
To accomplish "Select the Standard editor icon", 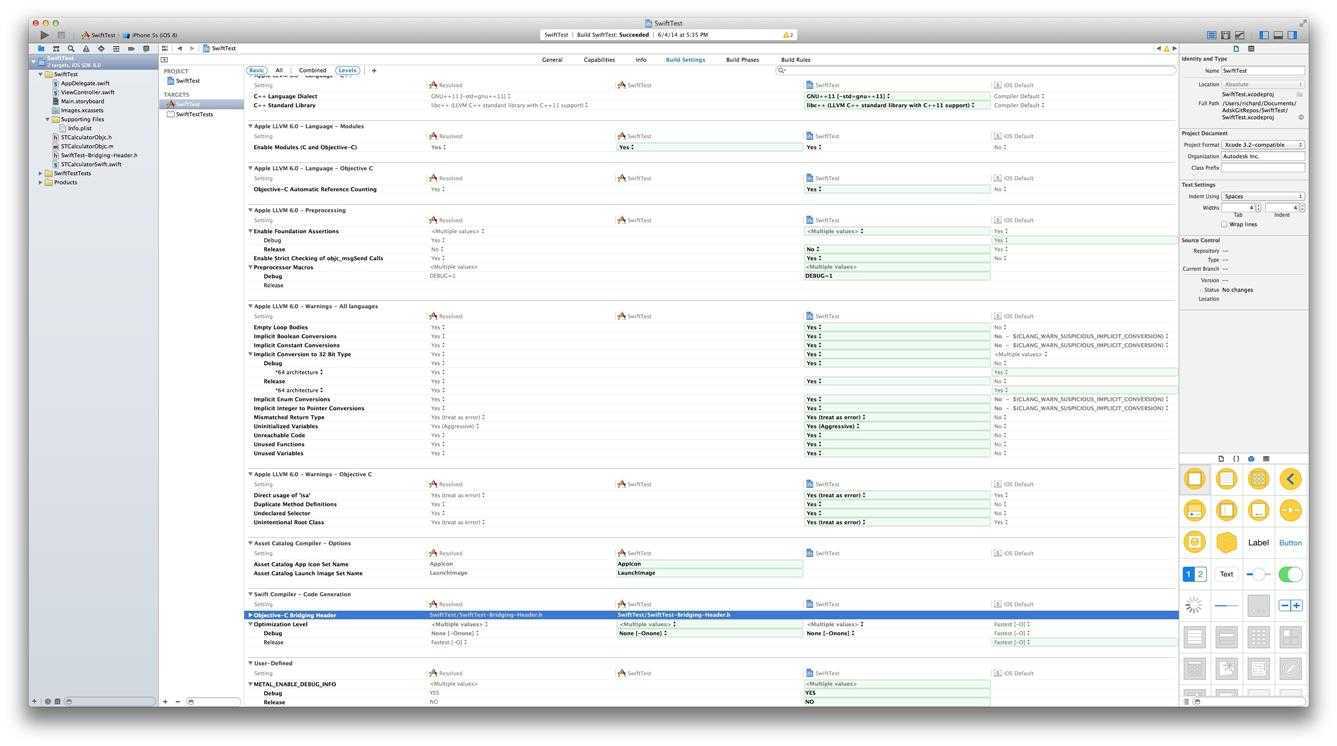I will [x=1212, y=35].
